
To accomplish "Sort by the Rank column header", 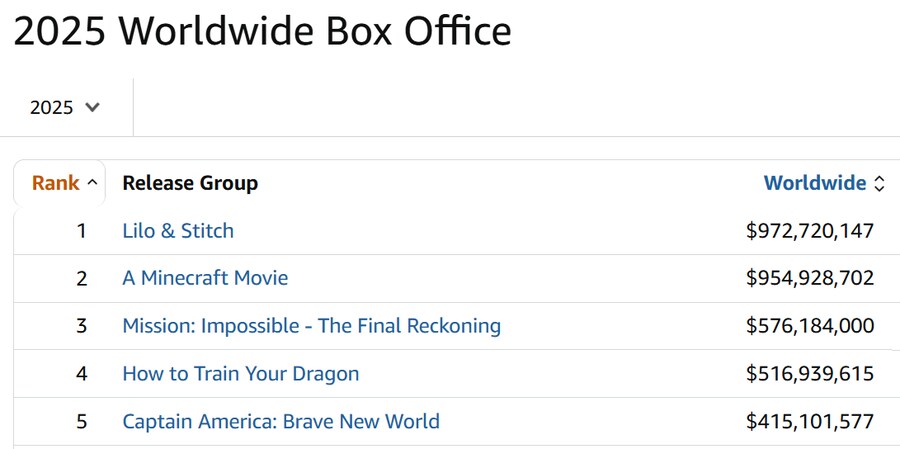I will tap(56, 183).
